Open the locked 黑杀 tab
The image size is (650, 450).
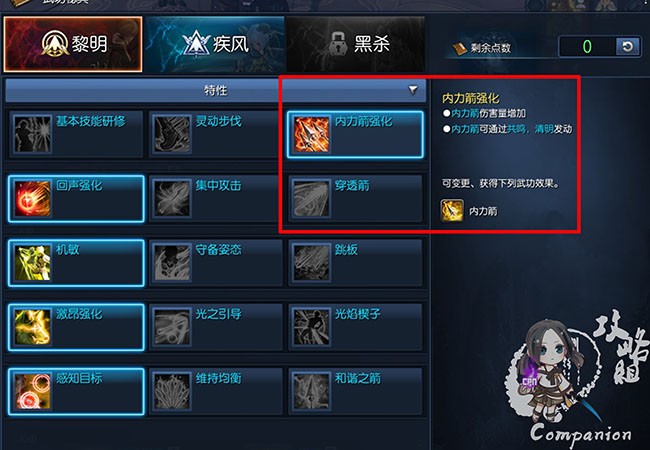pos(355,44)
